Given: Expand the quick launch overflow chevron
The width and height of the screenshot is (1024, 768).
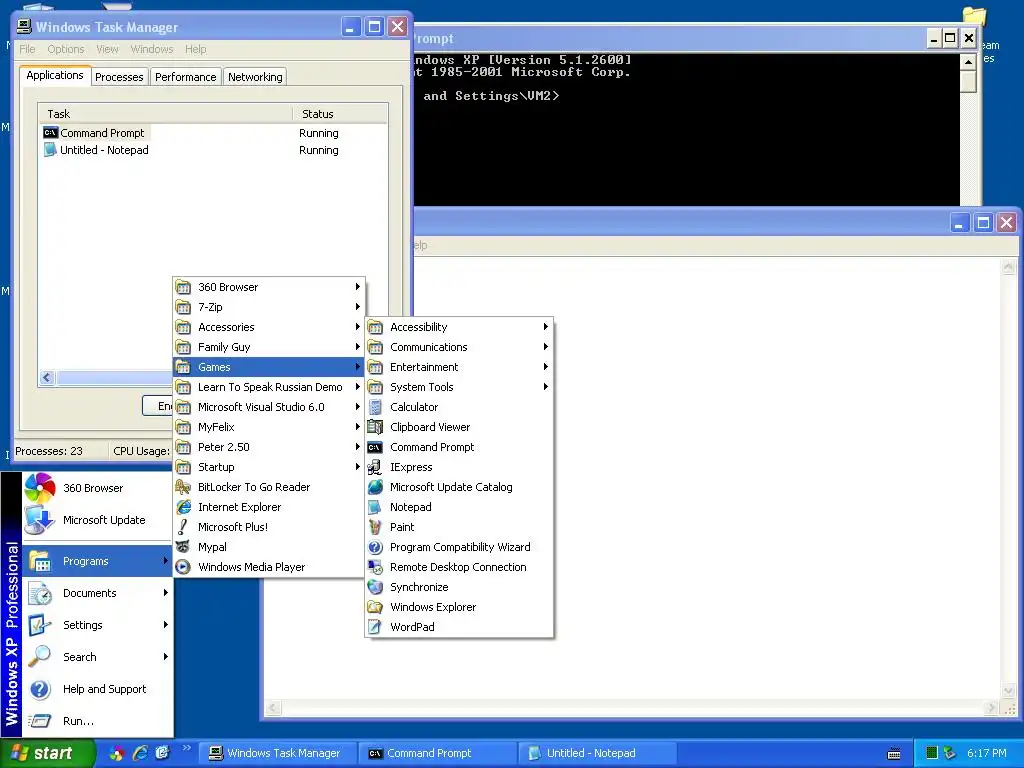Looking at the screenshot, I should 186,748.
